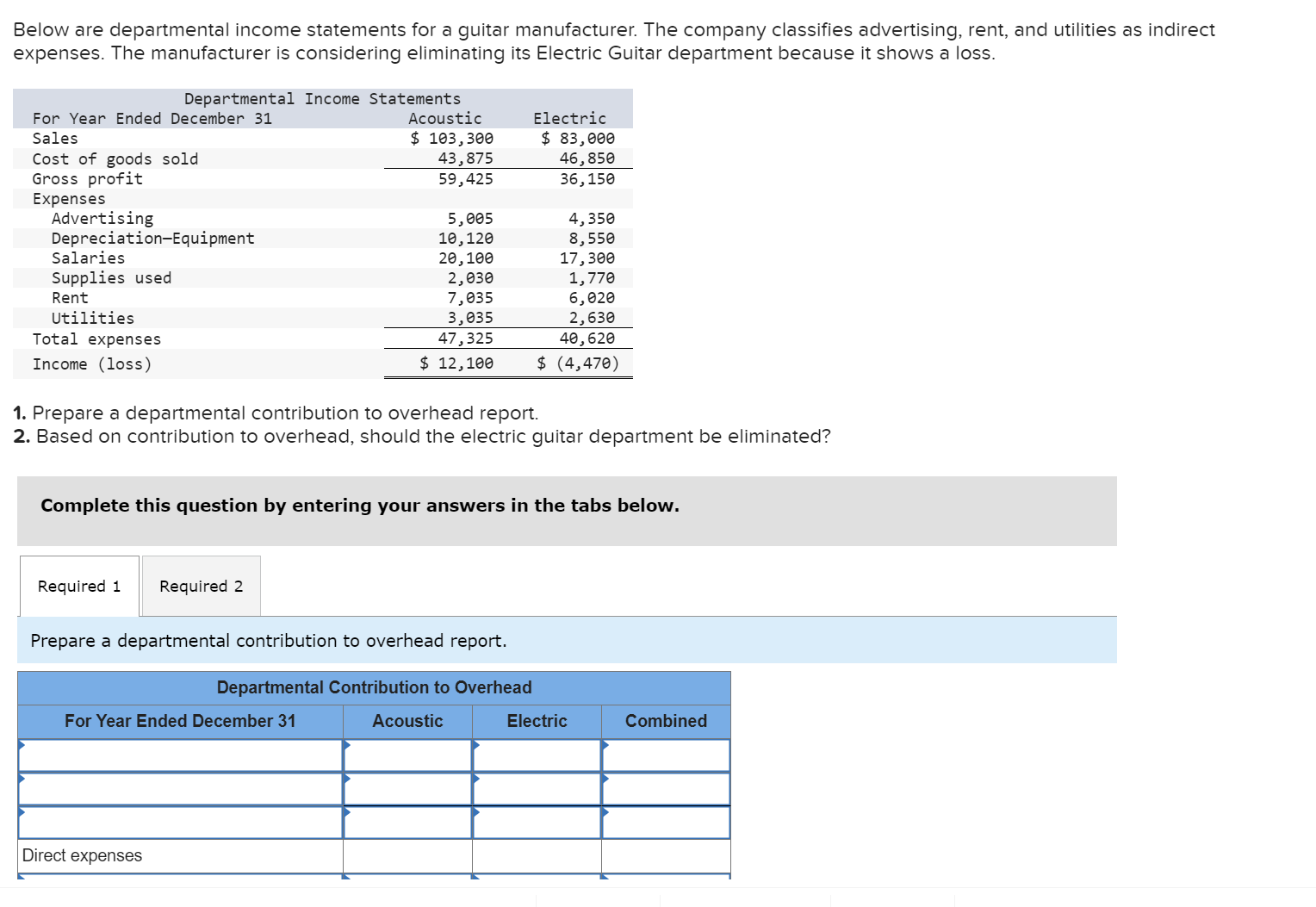The width and height of the screenshot is (1316, 907).
Task: Click Acoustic utilities value "3,035"
Action: (x=470, y=318)
